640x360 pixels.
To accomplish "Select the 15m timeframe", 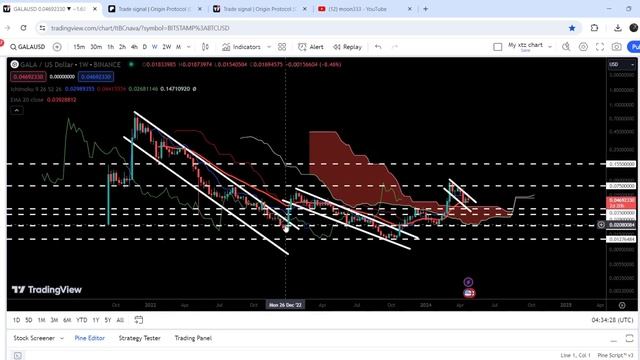I will [x=79, y=47].
